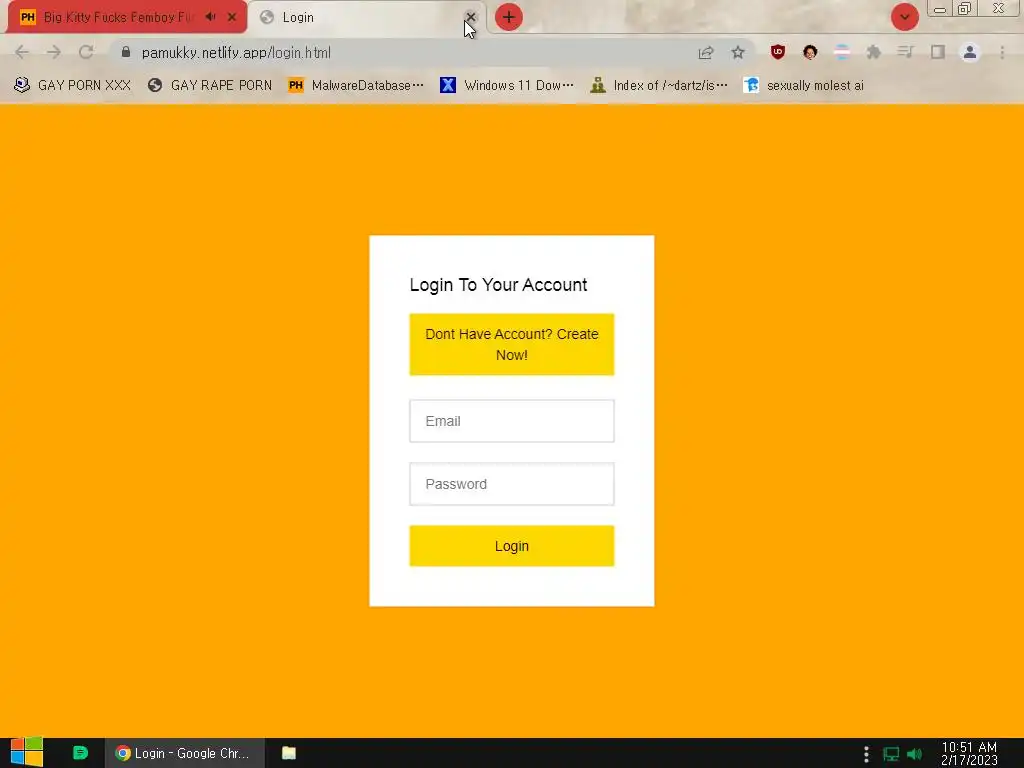This screenshot has width=1024, height=768.
Task: Open the green chat app taskbar icon
Action: coord(80,753)
